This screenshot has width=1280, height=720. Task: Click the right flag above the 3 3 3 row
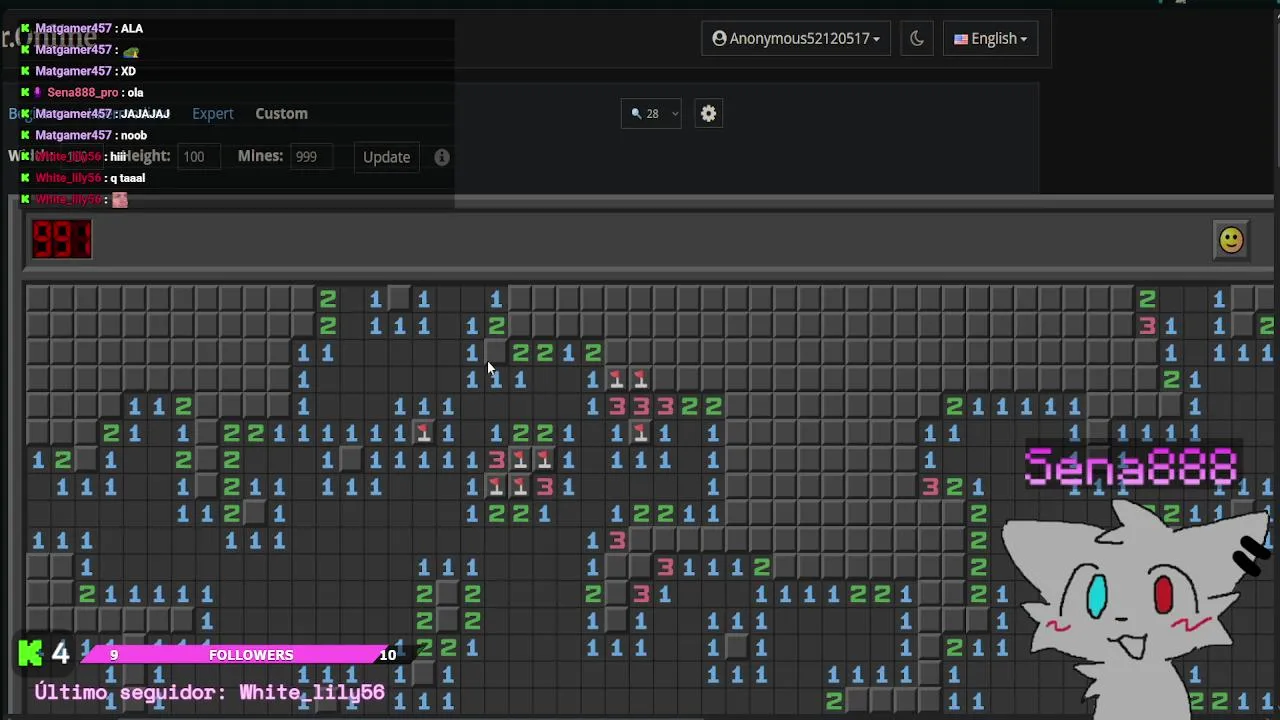coord(641,379)
